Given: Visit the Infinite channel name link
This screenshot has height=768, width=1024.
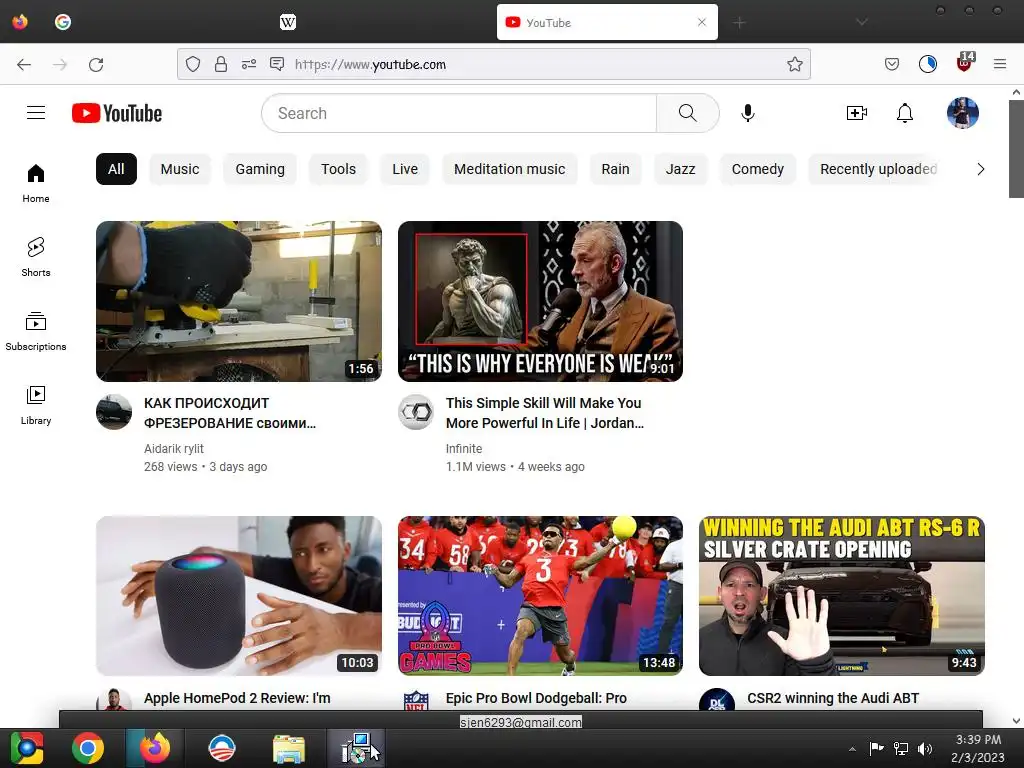Looking at the screenshot, I should coord(464,449).
